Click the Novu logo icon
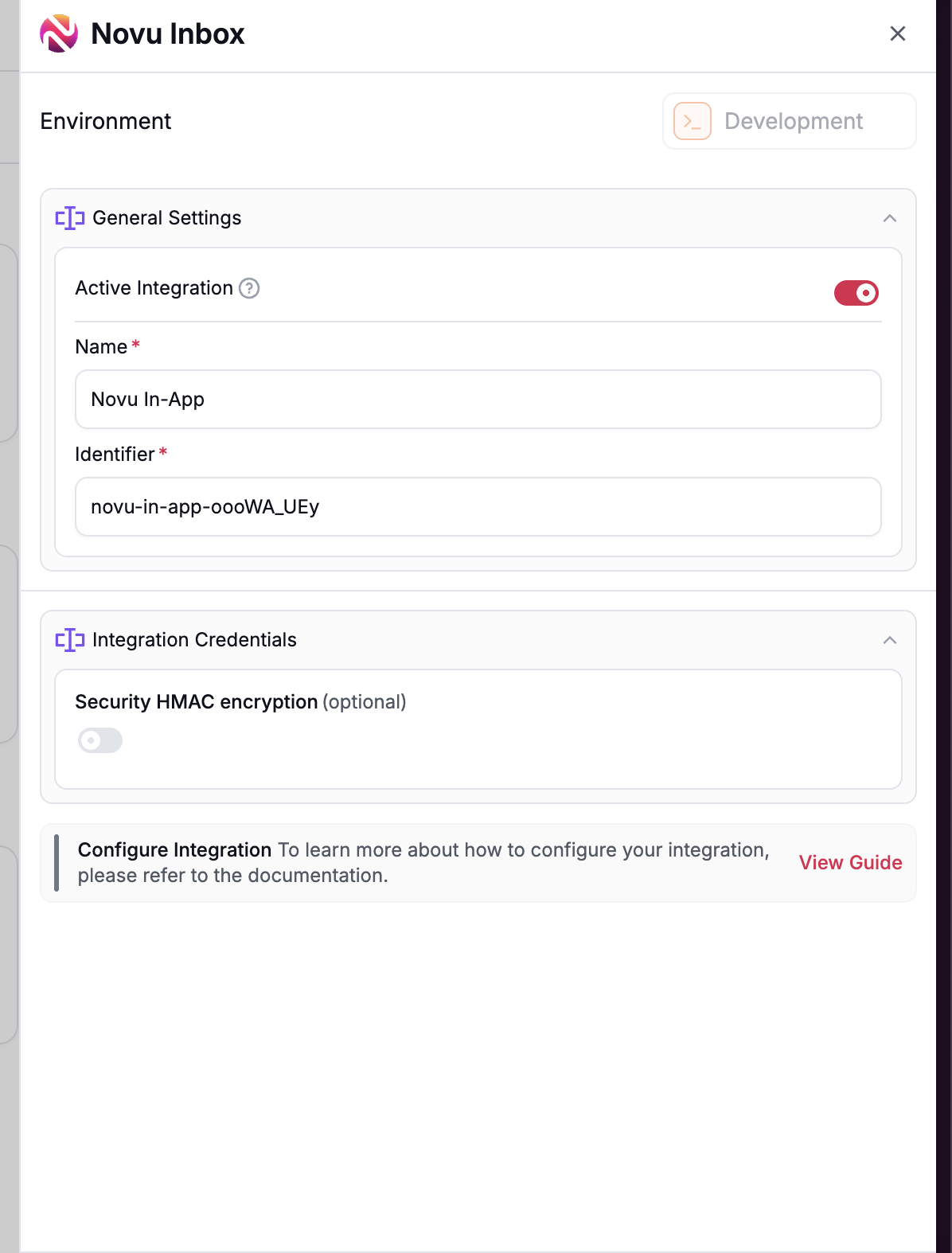This screenshot has height=1253, width=952. coord(59,33)
